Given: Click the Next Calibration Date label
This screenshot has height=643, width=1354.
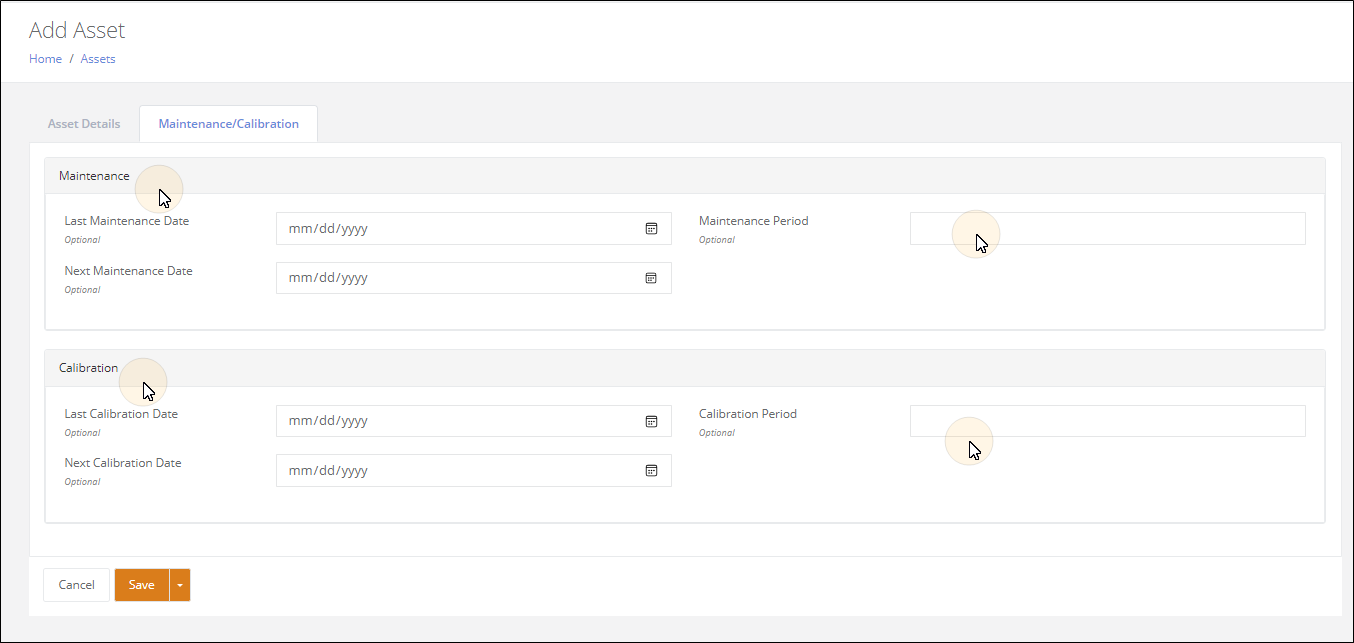Looking at the screenshot, I should click(x=123, y=463).
